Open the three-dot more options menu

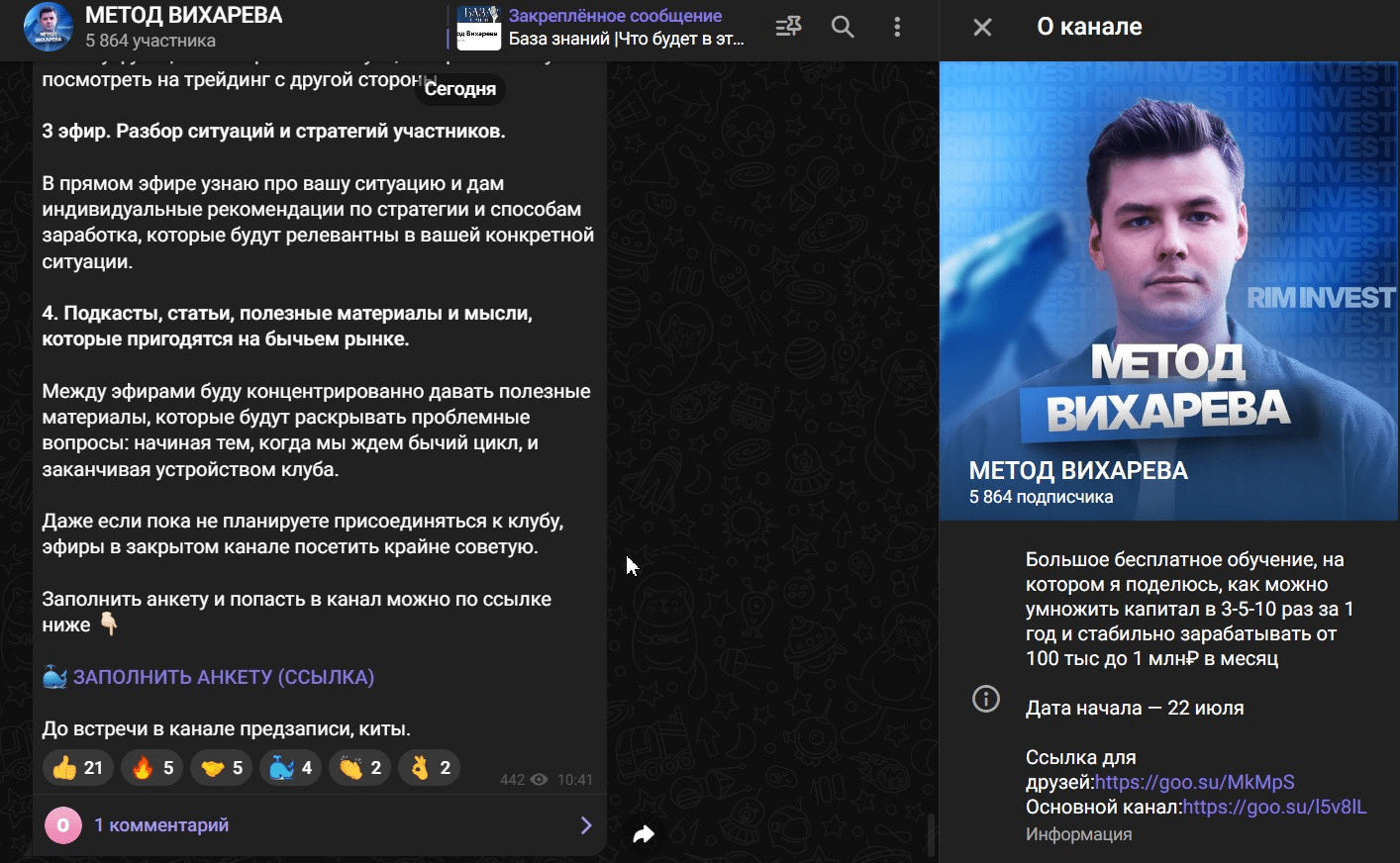click(x=897, y=27)
